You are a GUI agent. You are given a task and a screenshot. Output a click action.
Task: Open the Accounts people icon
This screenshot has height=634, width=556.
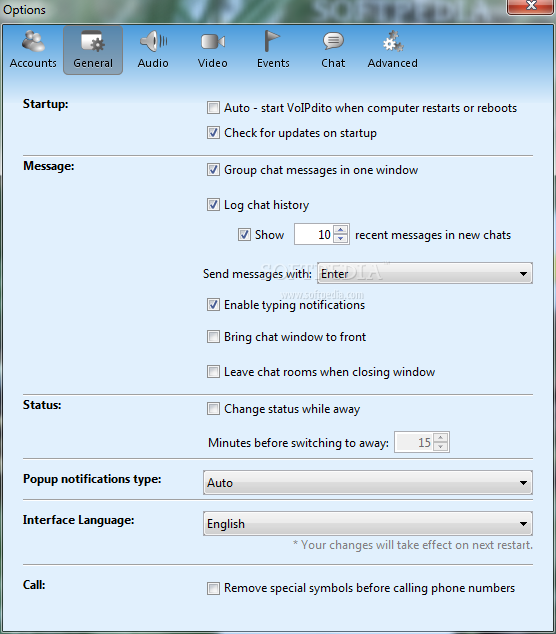click(x=33, y=41)
